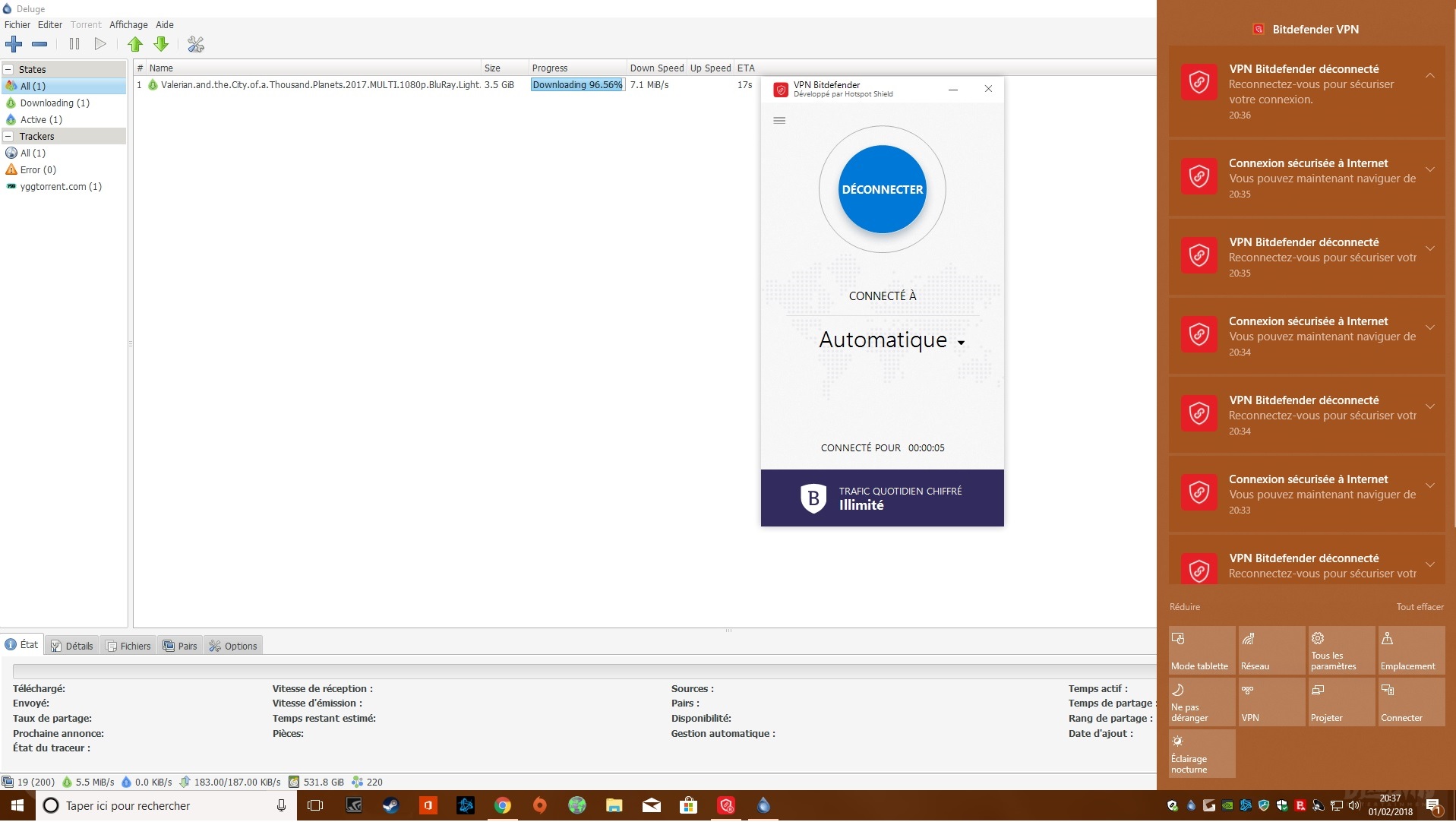1456x822 pixels.
Task: Click VPN quick action tile
Action: (1272, 702)
